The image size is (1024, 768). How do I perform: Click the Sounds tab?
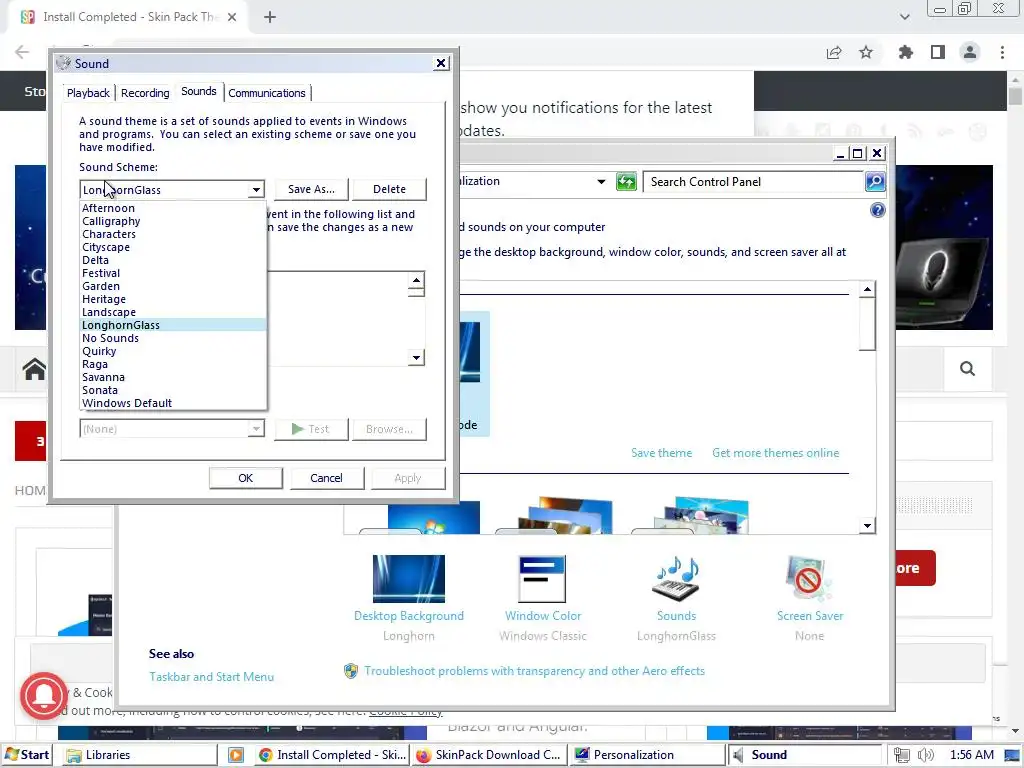(199, 91)
